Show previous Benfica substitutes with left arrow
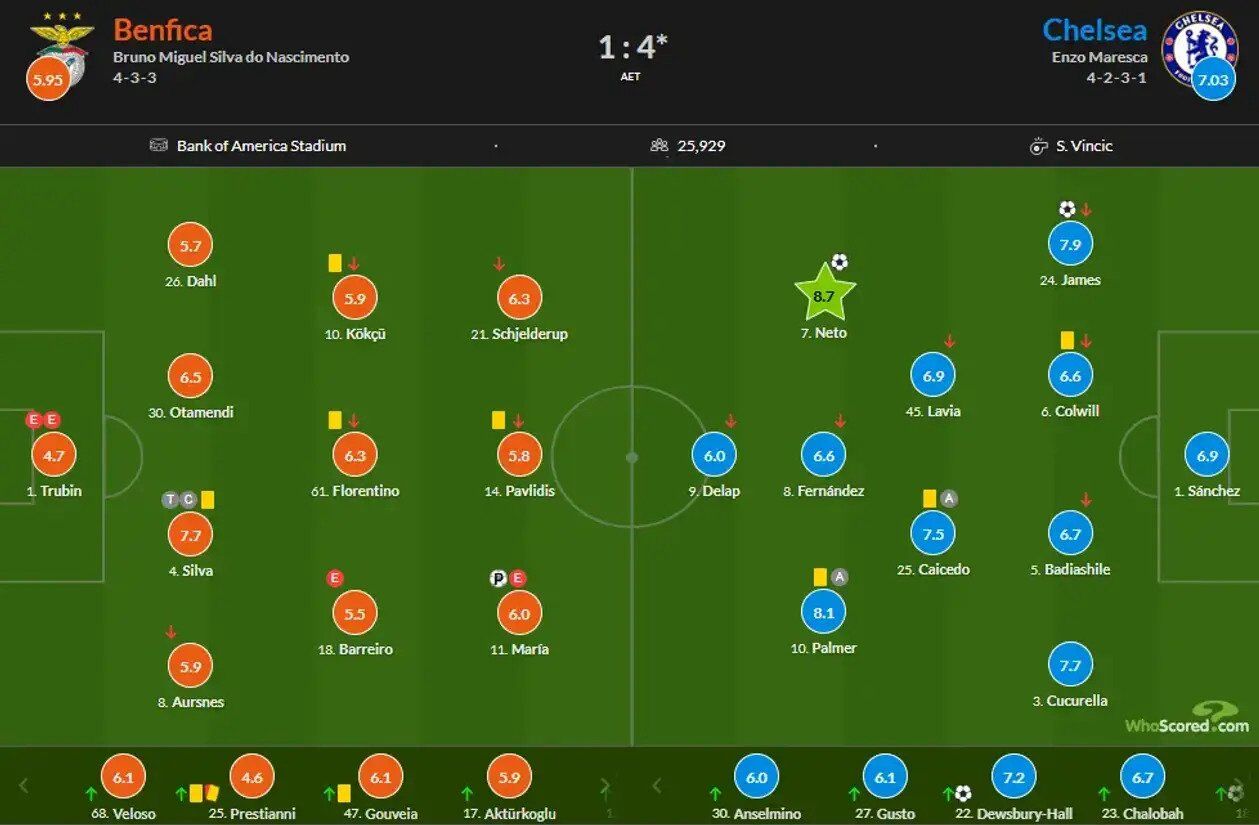Screen dimensions: 1259x825 pos(25,785)
